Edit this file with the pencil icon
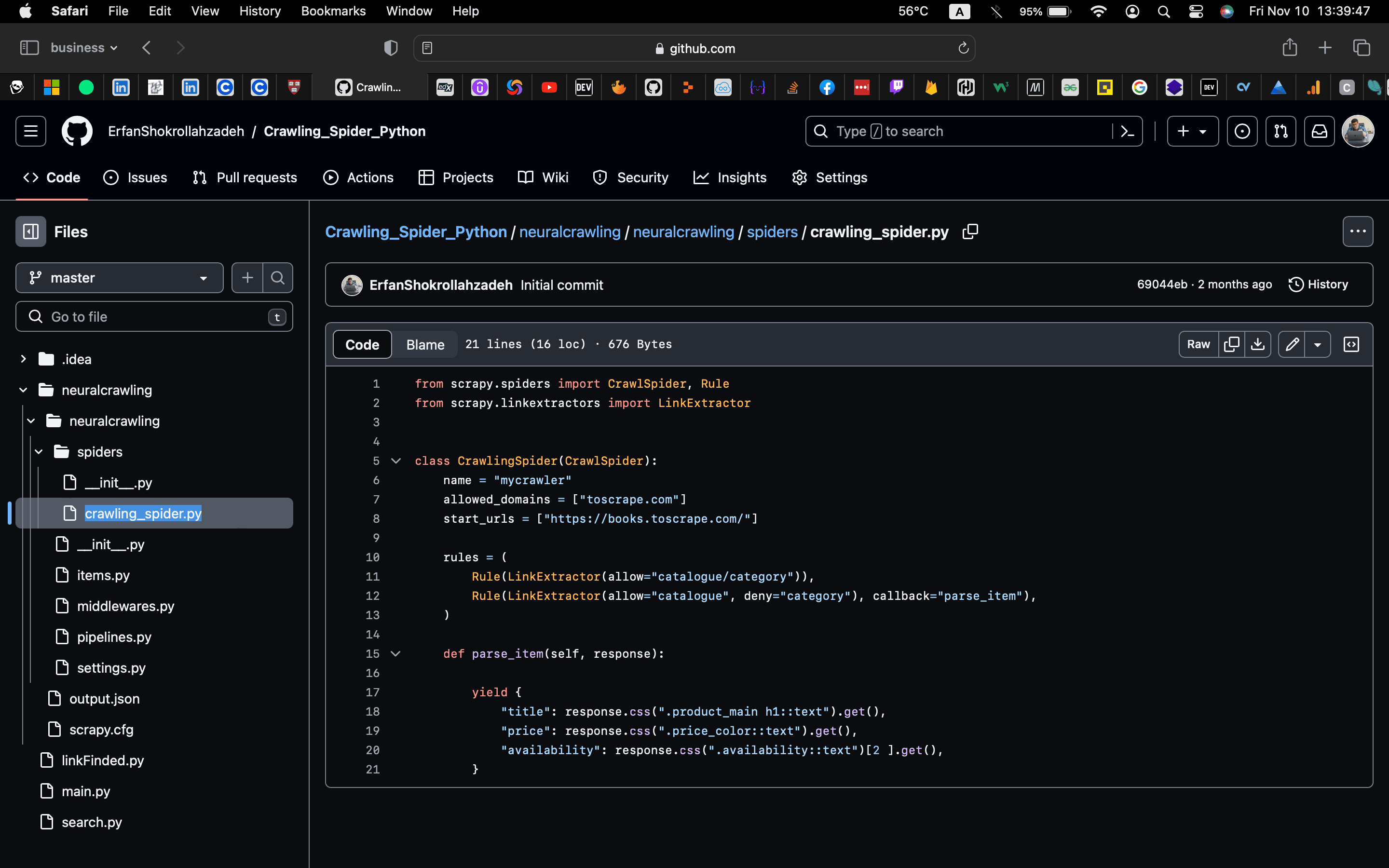This screenshot has height=868, width=1389. click(1292, 344)
